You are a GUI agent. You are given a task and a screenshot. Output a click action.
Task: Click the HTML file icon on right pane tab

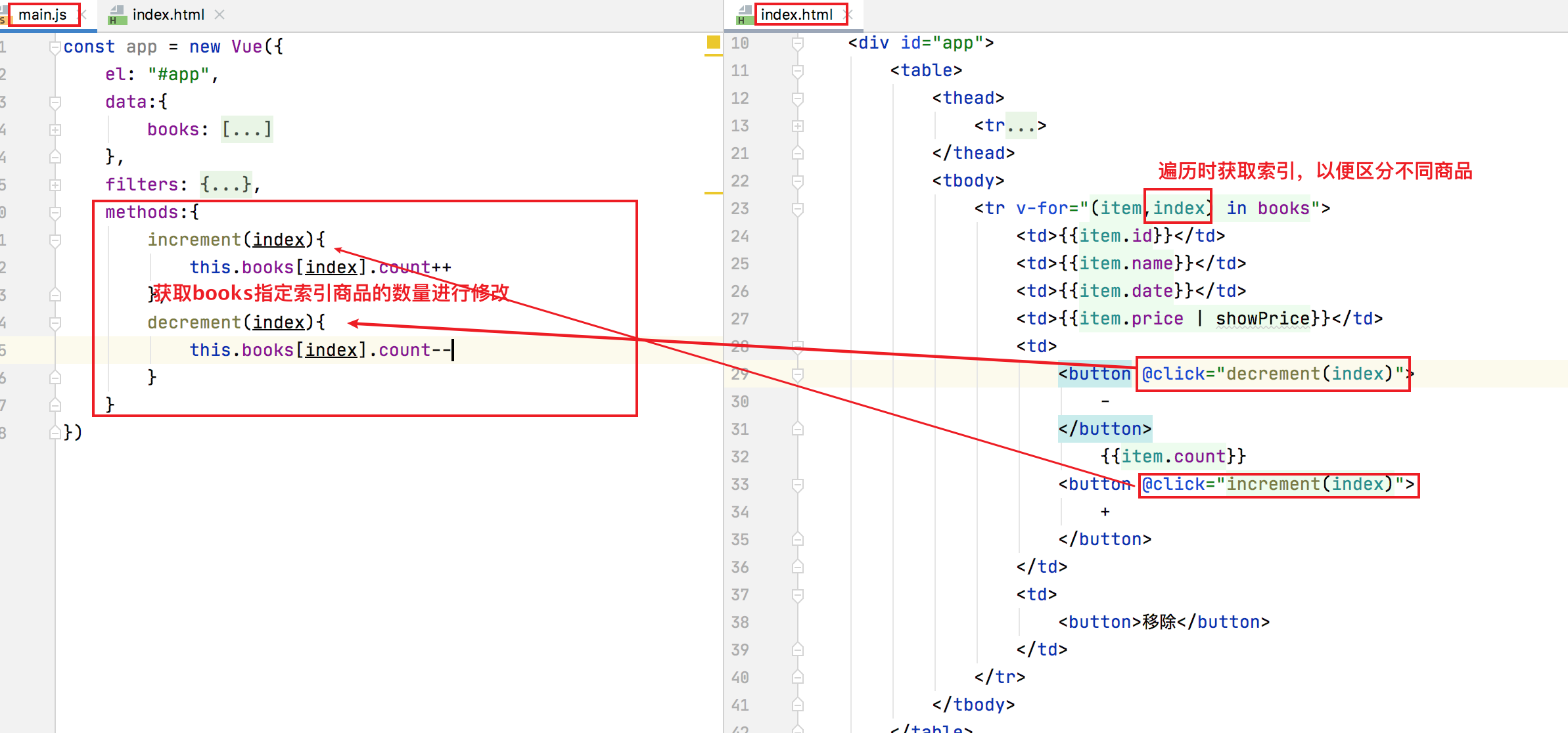point(744,14)
